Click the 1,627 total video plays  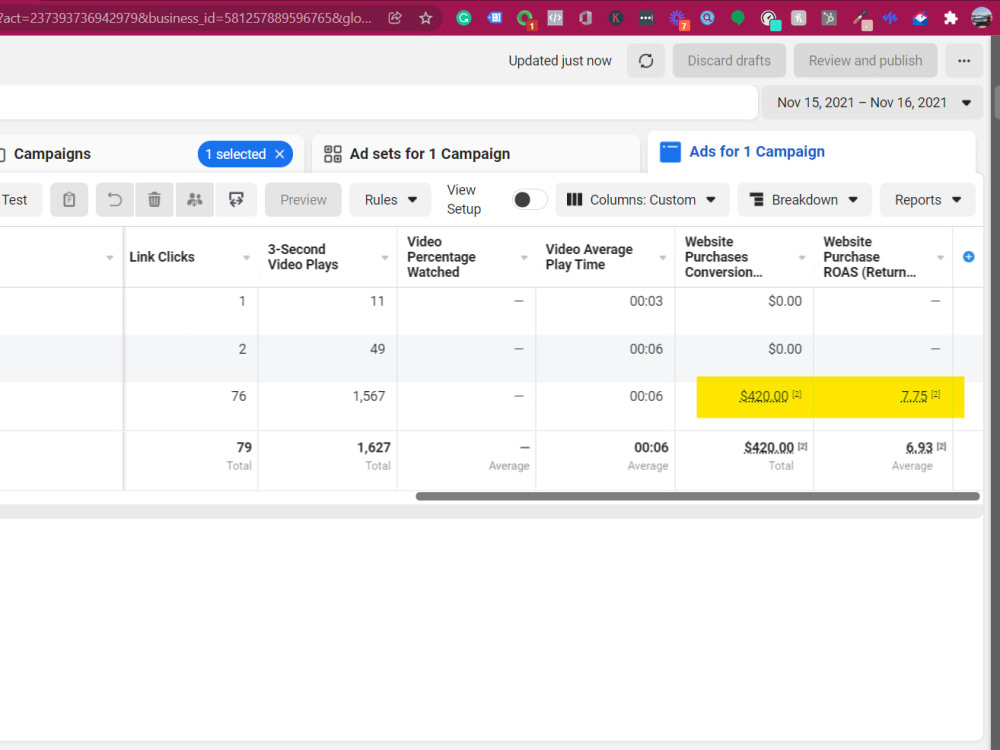374,447
